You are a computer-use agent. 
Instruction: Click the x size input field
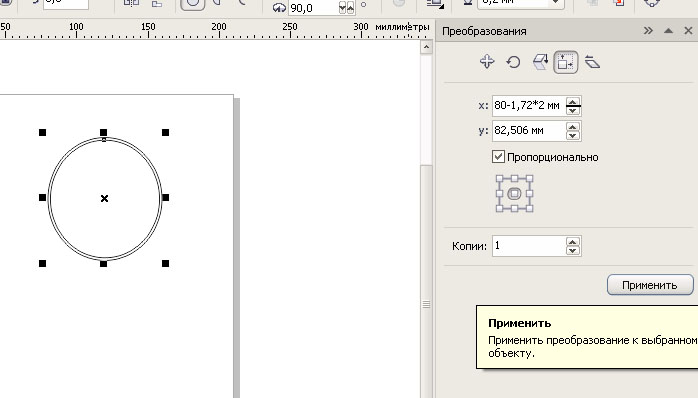click(x=528, y=106)
